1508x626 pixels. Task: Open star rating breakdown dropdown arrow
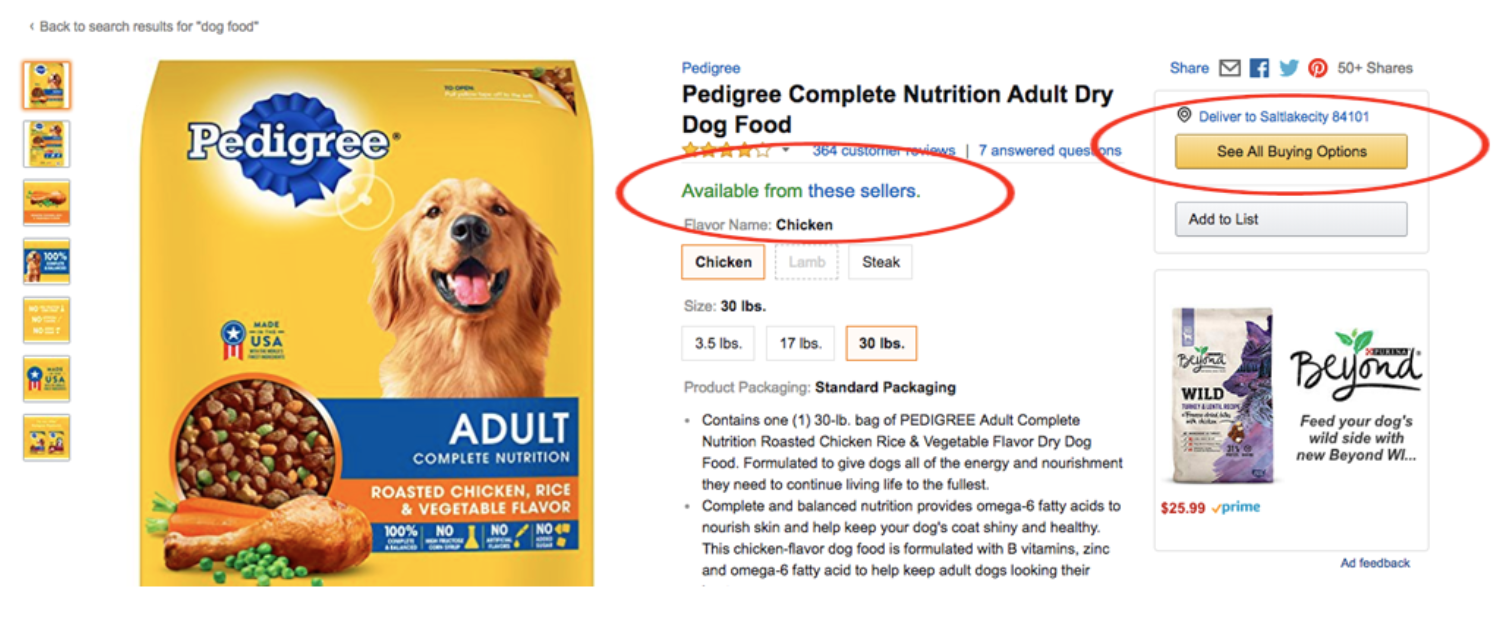[x=786, y=151]
